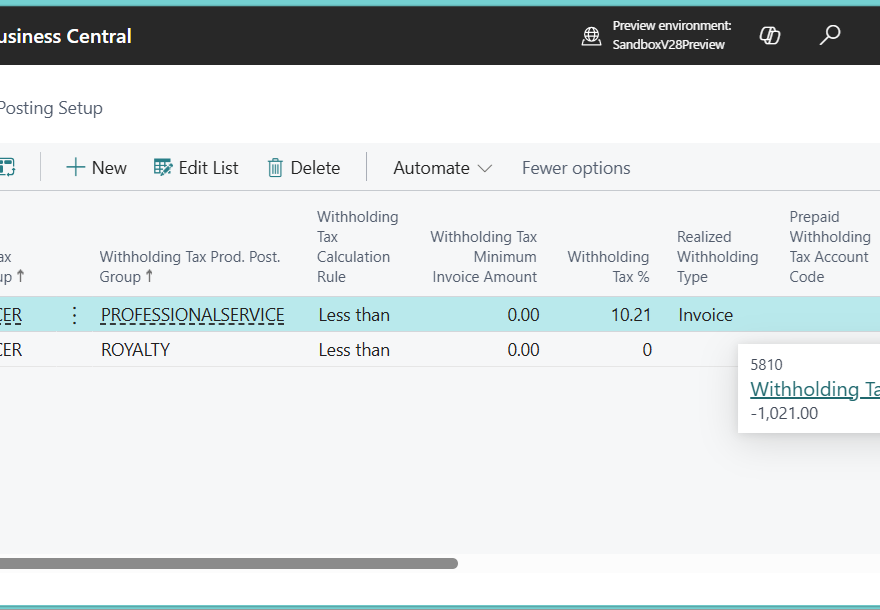This screenshot has width=880, height=610.
Task: Click the environment globe icon
Action: point(591,37)
